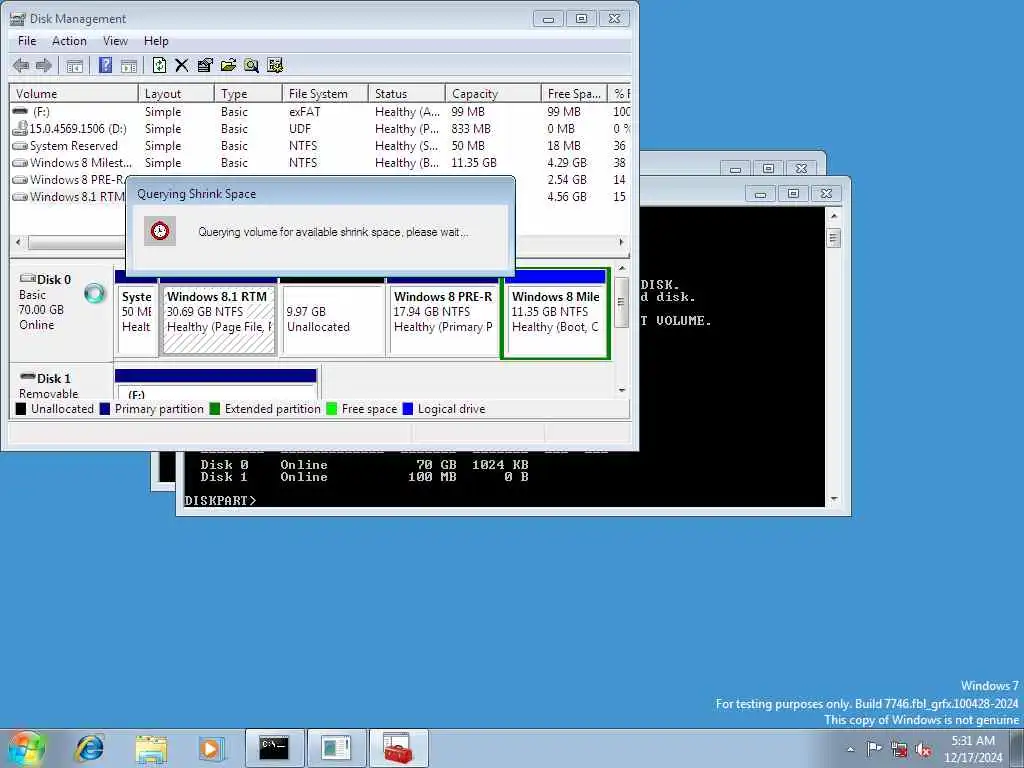This screenshot has width=1024, height=768.
Task: Toggle the Show/Hide Action Pane toolbar icon
Action: pyautogui.click(x=129, y=65)
